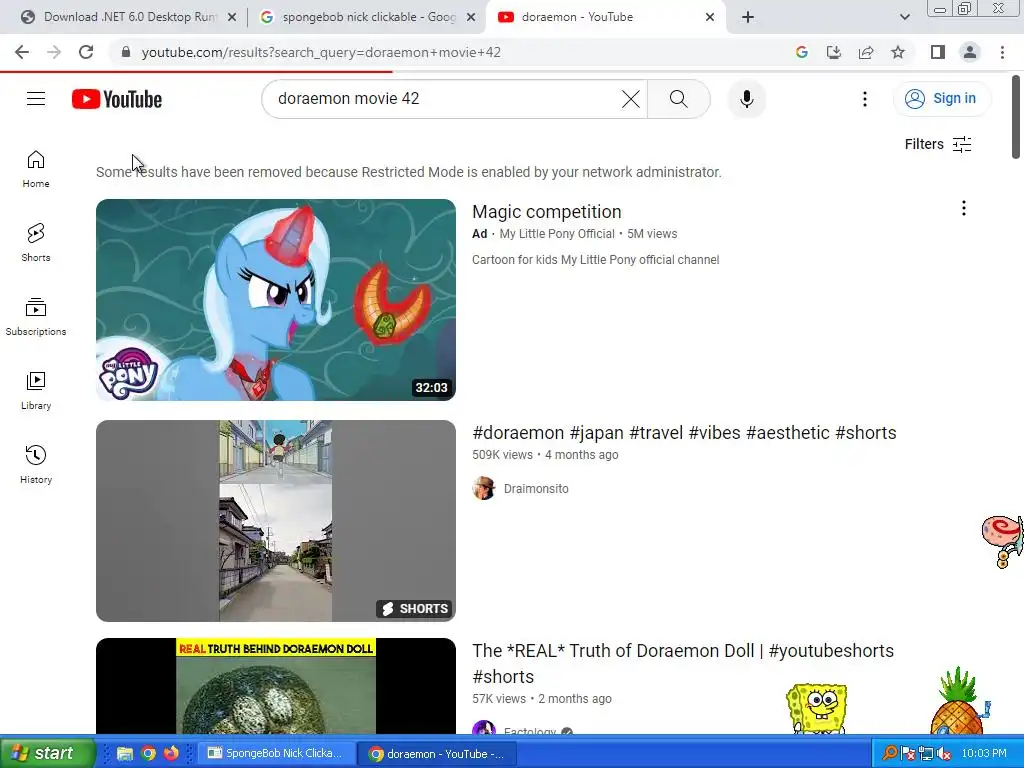Click the Google icon in address bar
Viewport: 1024px width, 768px height.
(x=802, y=52)
